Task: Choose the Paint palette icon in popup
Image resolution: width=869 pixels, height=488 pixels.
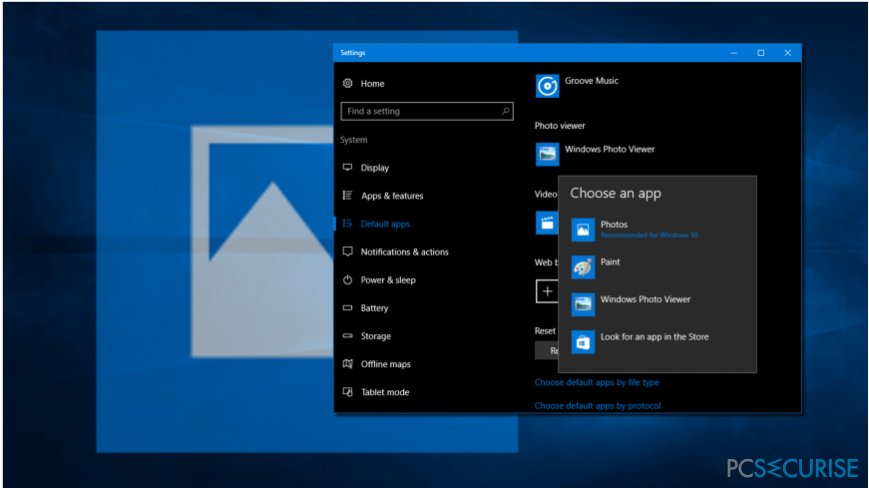Action: [583, 267]
